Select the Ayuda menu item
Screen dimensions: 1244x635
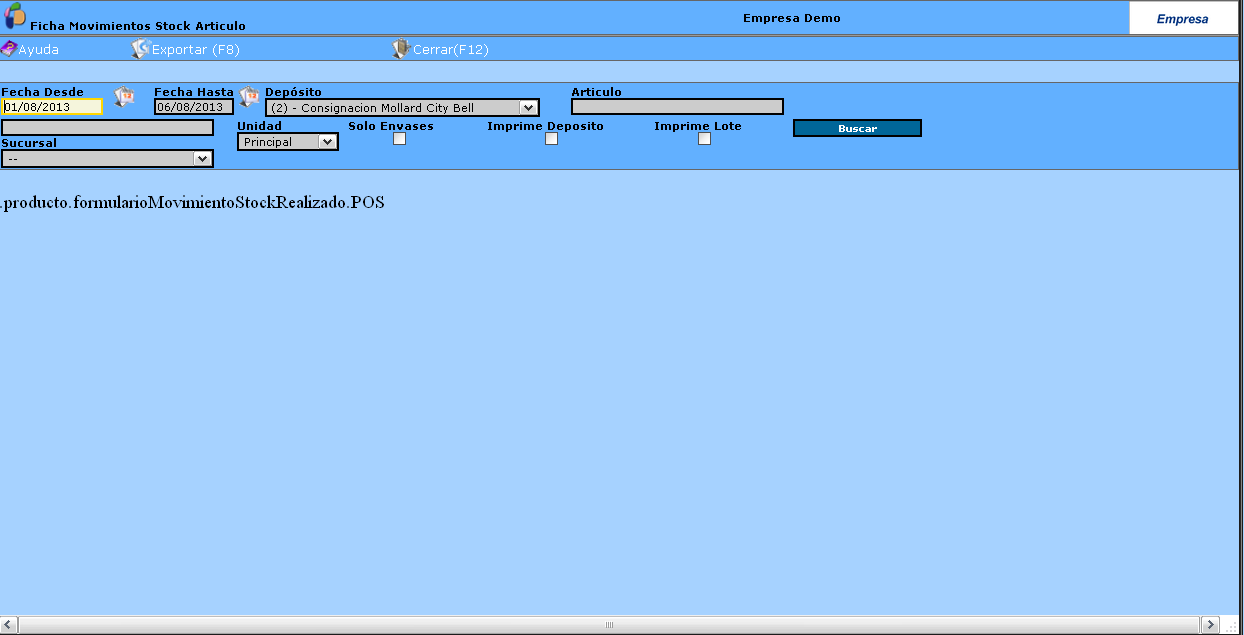click(38, 49)
